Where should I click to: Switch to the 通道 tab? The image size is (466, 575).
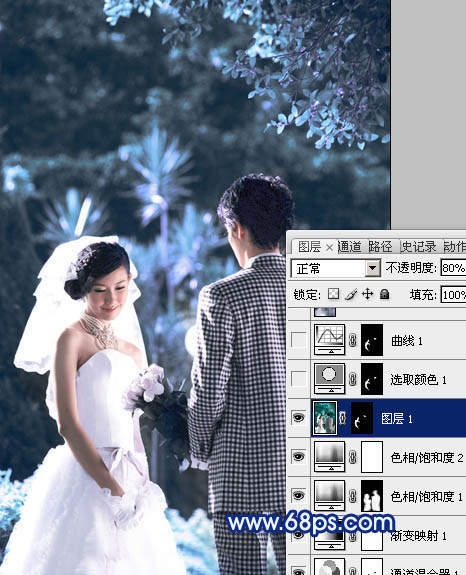(349, 246)
